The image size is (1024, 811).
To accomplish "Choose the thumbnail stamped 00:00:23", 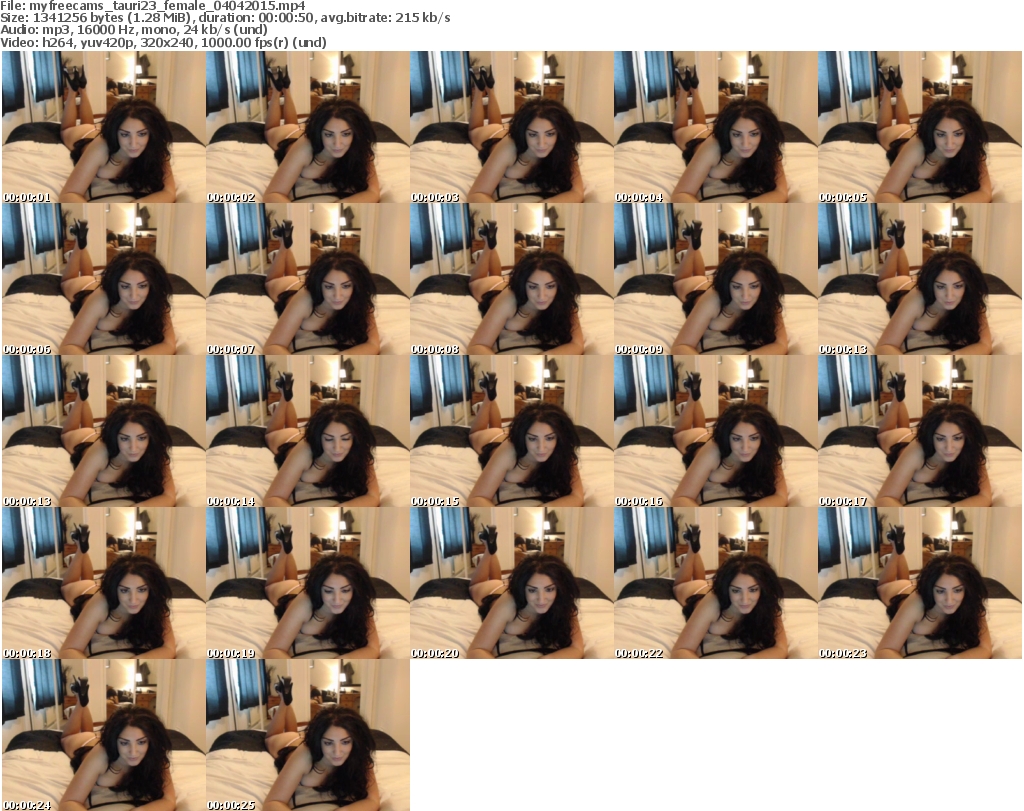I will click(920, 582).
